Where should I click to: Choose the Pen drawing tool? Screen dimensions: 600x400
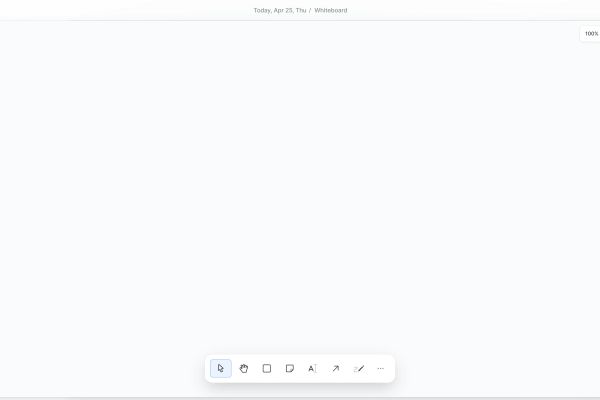(359, 368)
